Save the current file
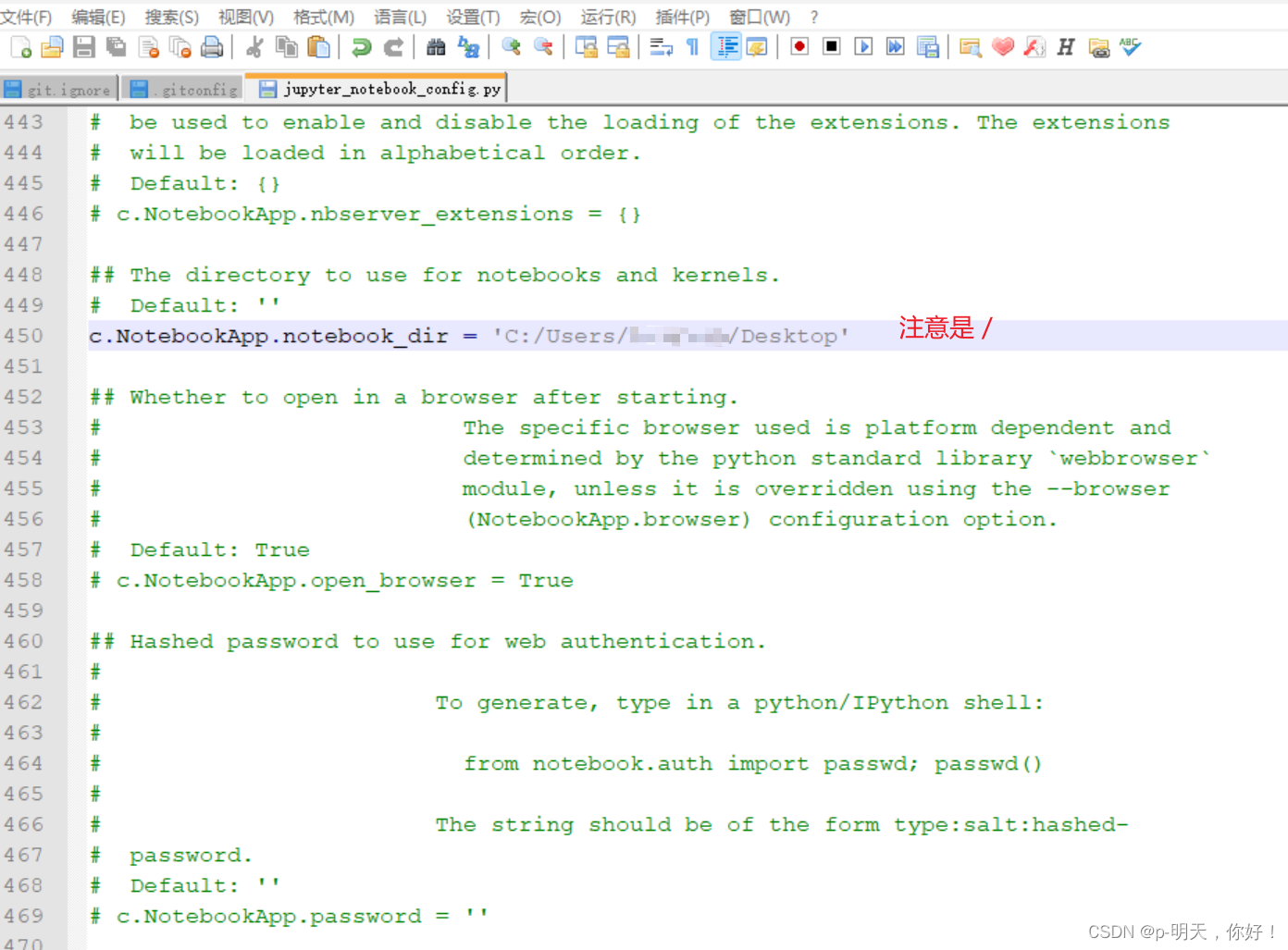 tap(84, 47)
